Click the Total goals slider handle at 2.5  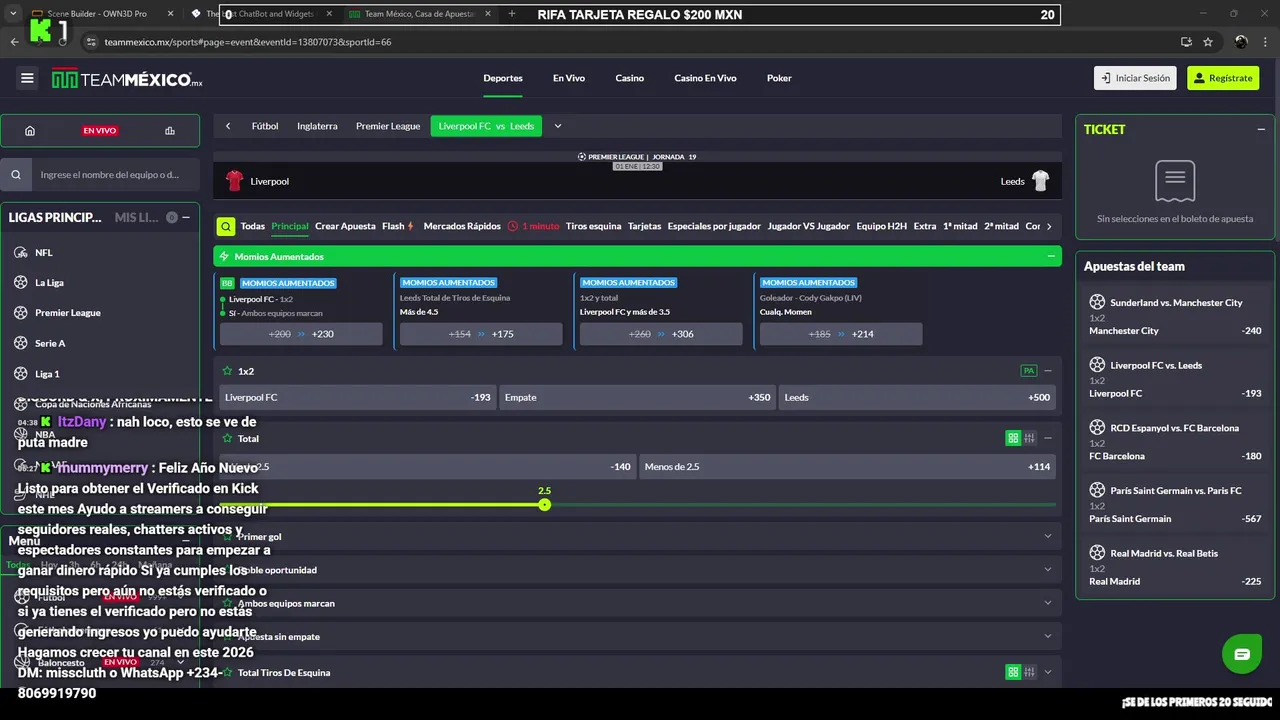click(545, 505)
